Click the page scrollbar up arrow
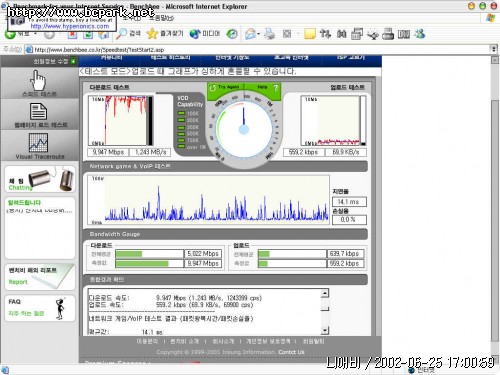Viewport: 500px width, 375px height. [x=495, y=60]
